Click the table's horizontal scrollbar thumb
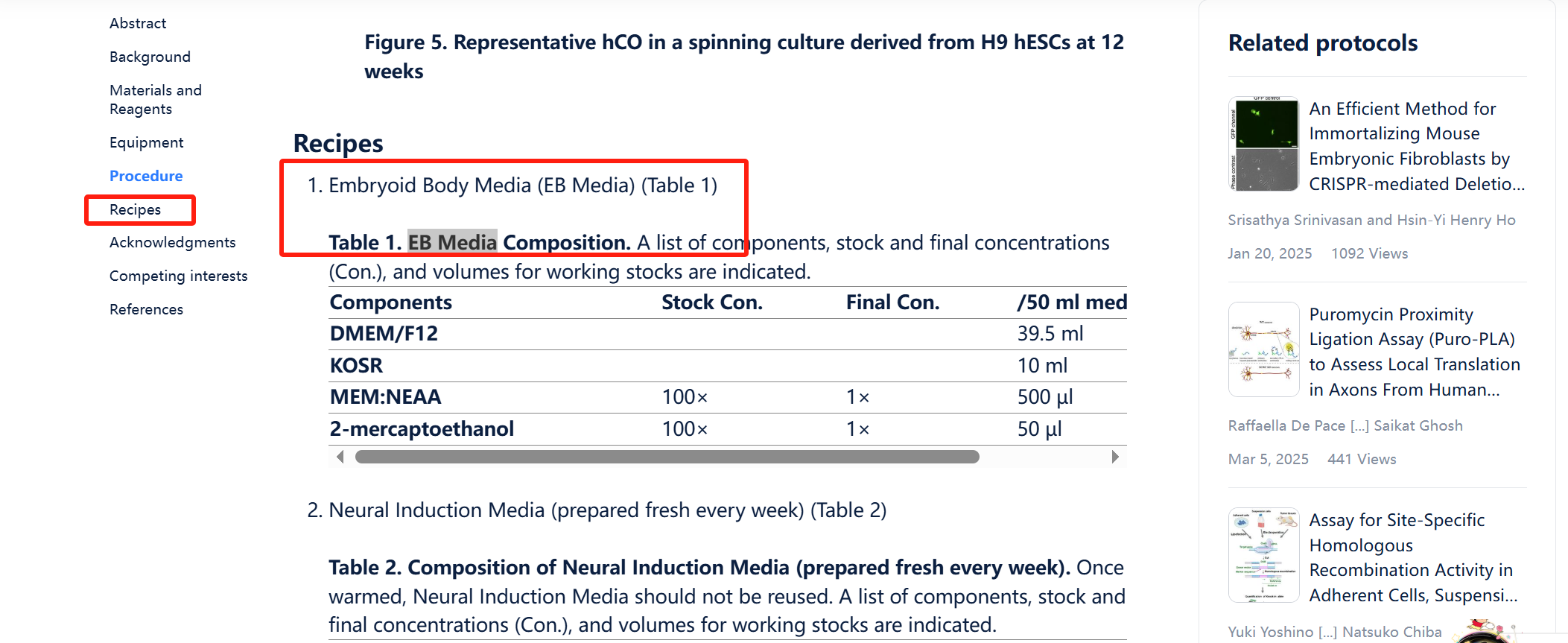This screenshot has height=643, width=1568. (x=667, y=457)
